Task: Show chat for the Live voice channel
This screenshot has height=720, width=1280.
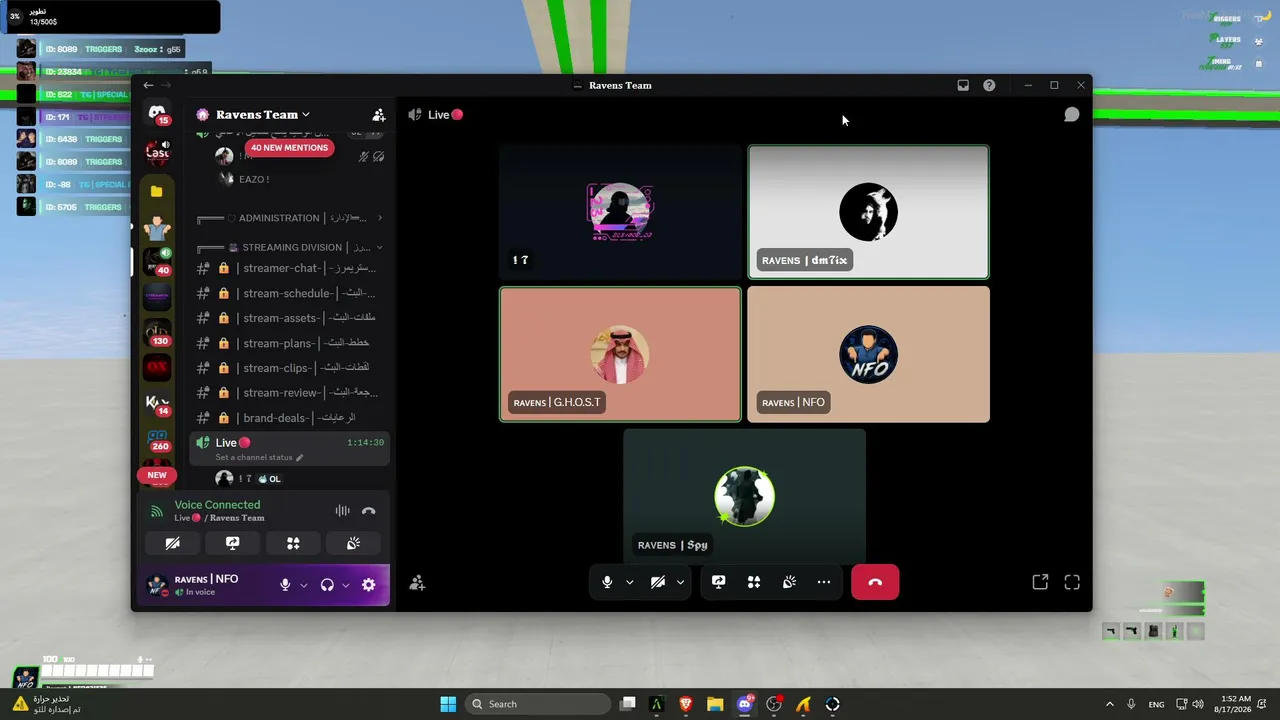Action: click(x=1071, y=114)
